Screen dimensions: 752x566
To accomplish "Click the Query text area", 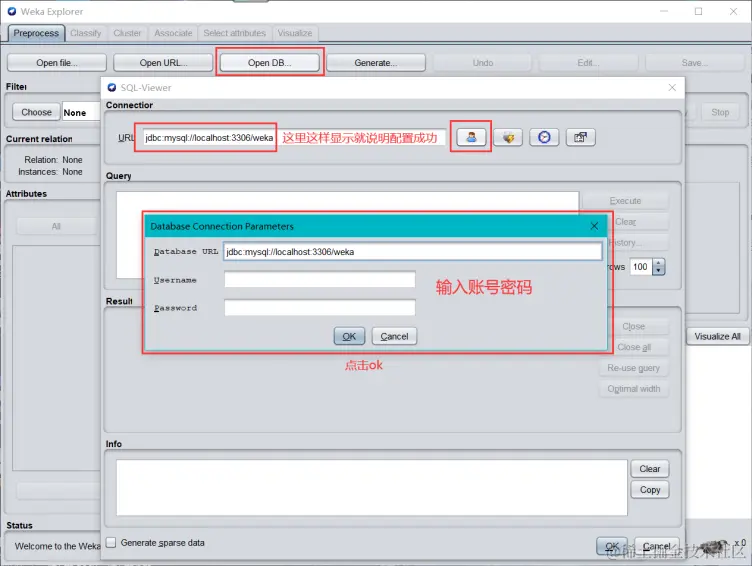I will tap(348, 235).
